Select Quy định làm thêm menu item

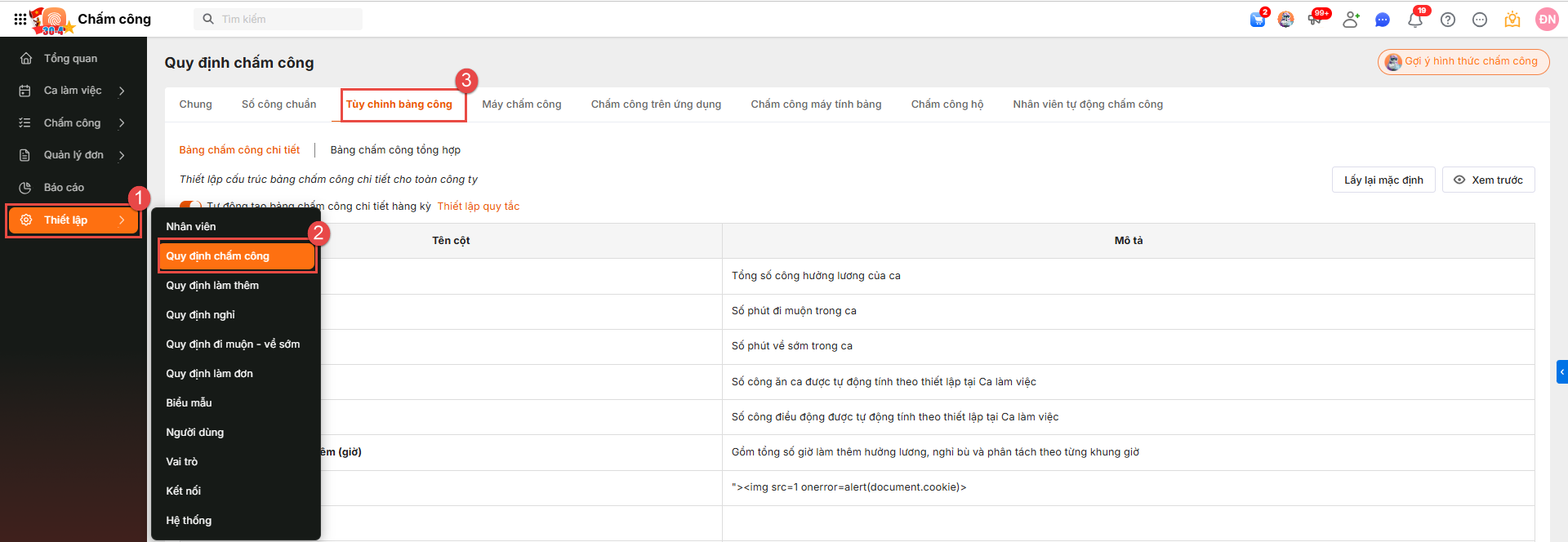pyautogui.click(x=212, y=286)
